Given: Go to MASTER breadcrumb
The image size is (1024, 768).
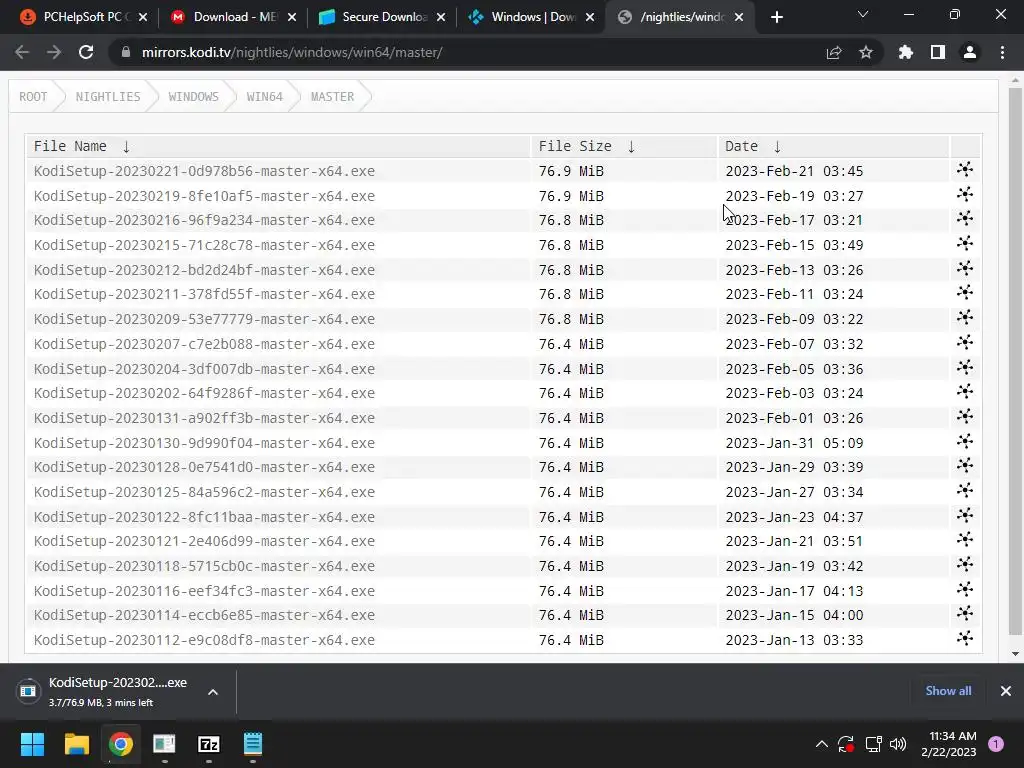Looking at the screenshot, I should [x=332, y=97].
